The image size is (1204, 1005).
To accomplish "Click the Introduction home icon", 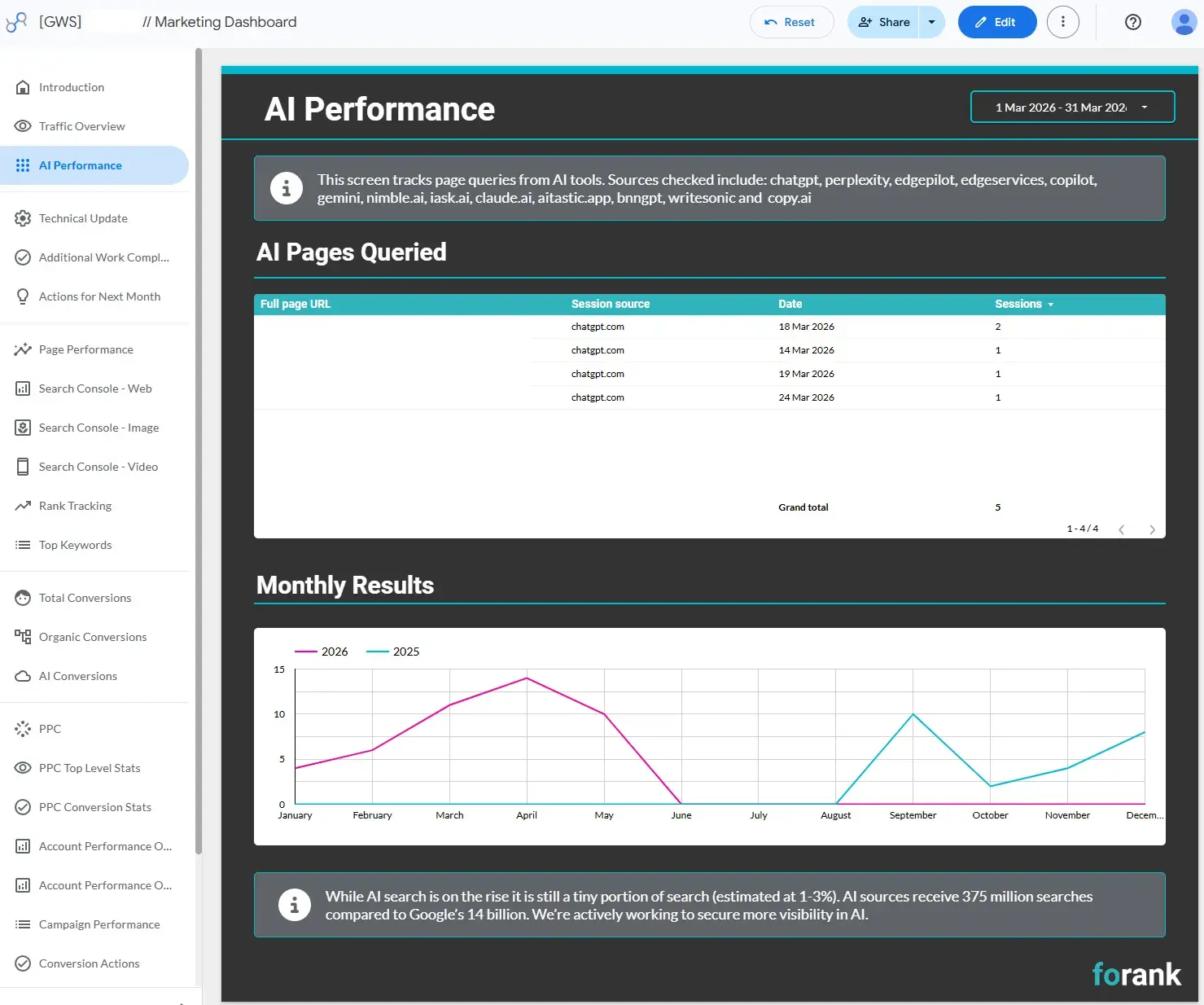I will tap(23, 87).
